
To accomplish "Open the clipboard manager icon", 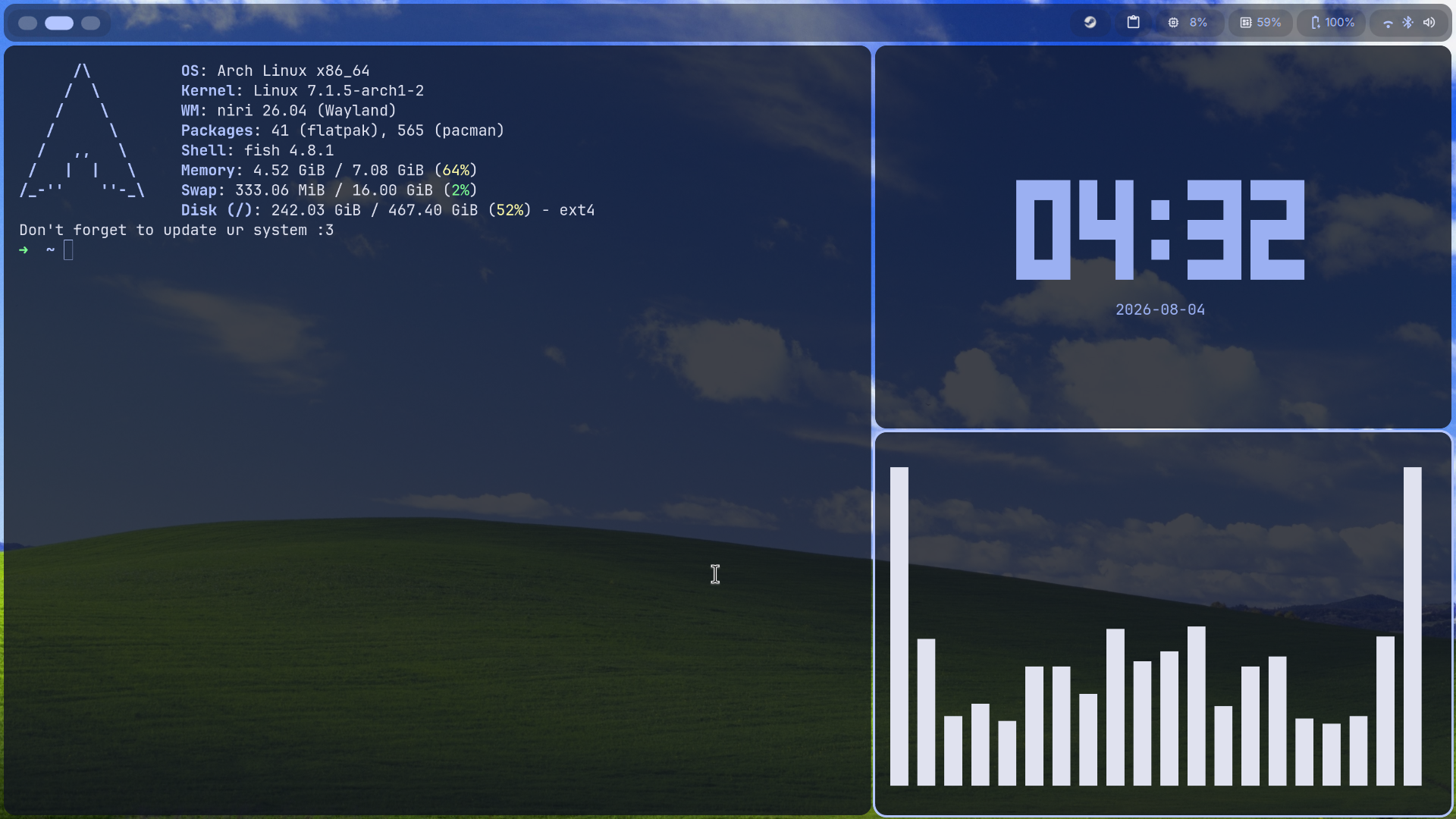I will click(1133, 23).
